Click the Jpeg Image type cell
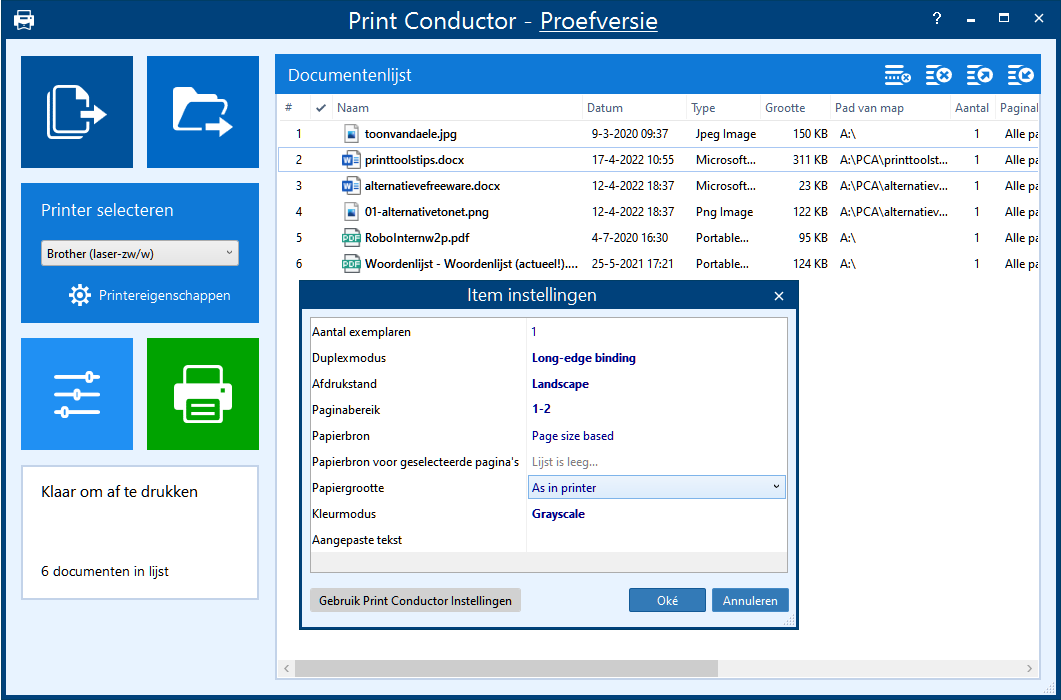This screenshot has width=1061, height=700. (x=726, y=134)
